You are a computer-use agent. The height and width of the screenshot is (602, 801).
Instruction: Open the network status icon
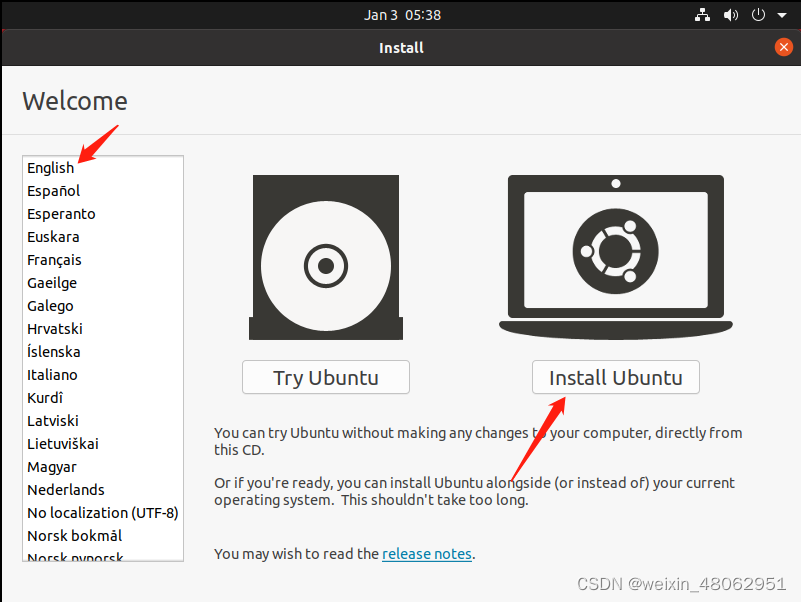(x=702, y=15)
